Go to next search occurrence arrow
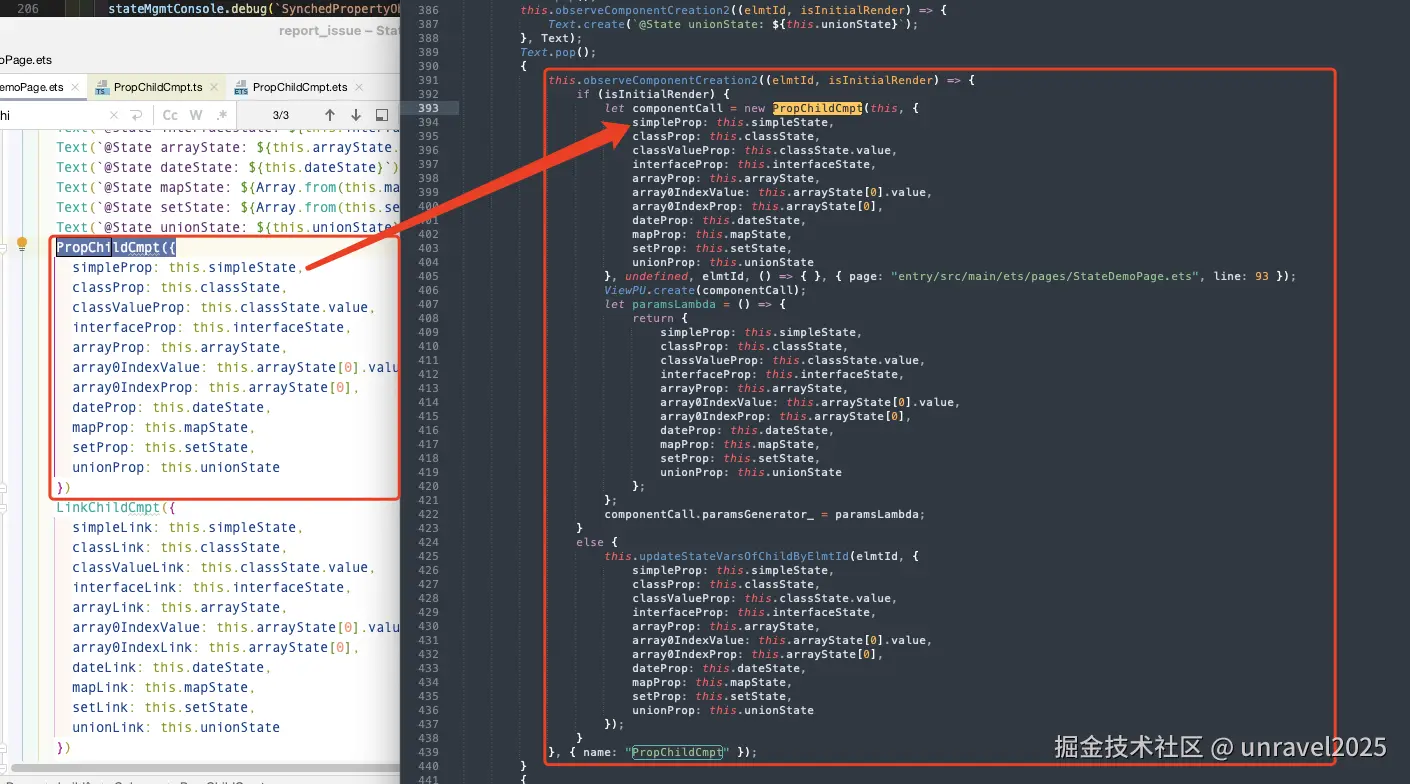Screen dimensions: 1410x784 (x=355, y=115)
